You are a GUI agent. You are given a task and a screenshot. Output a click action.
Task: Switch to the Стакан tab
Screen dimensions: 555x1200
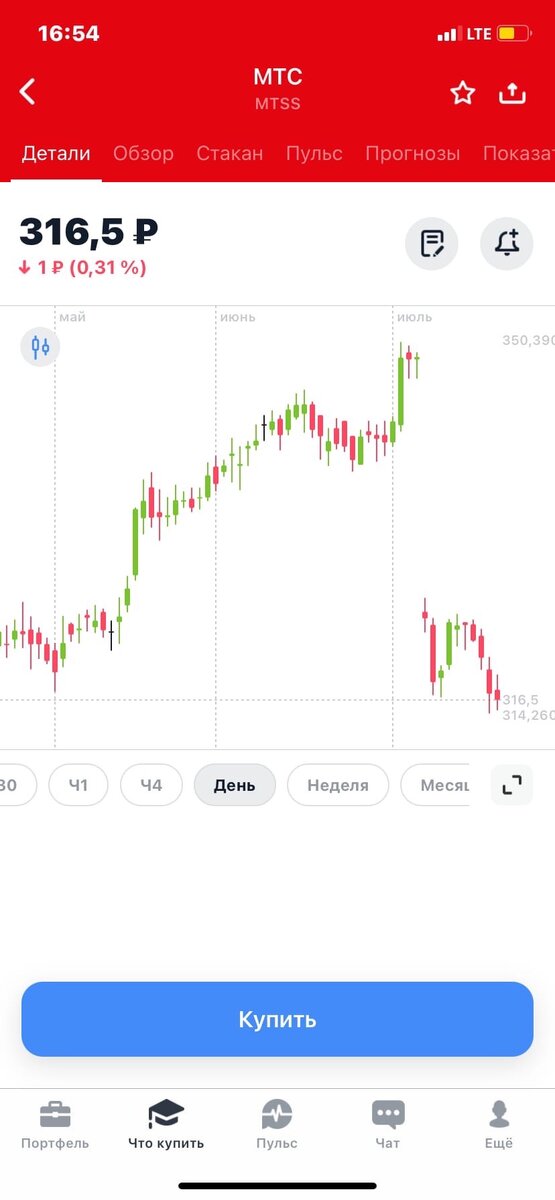click(x=230, y=154)
